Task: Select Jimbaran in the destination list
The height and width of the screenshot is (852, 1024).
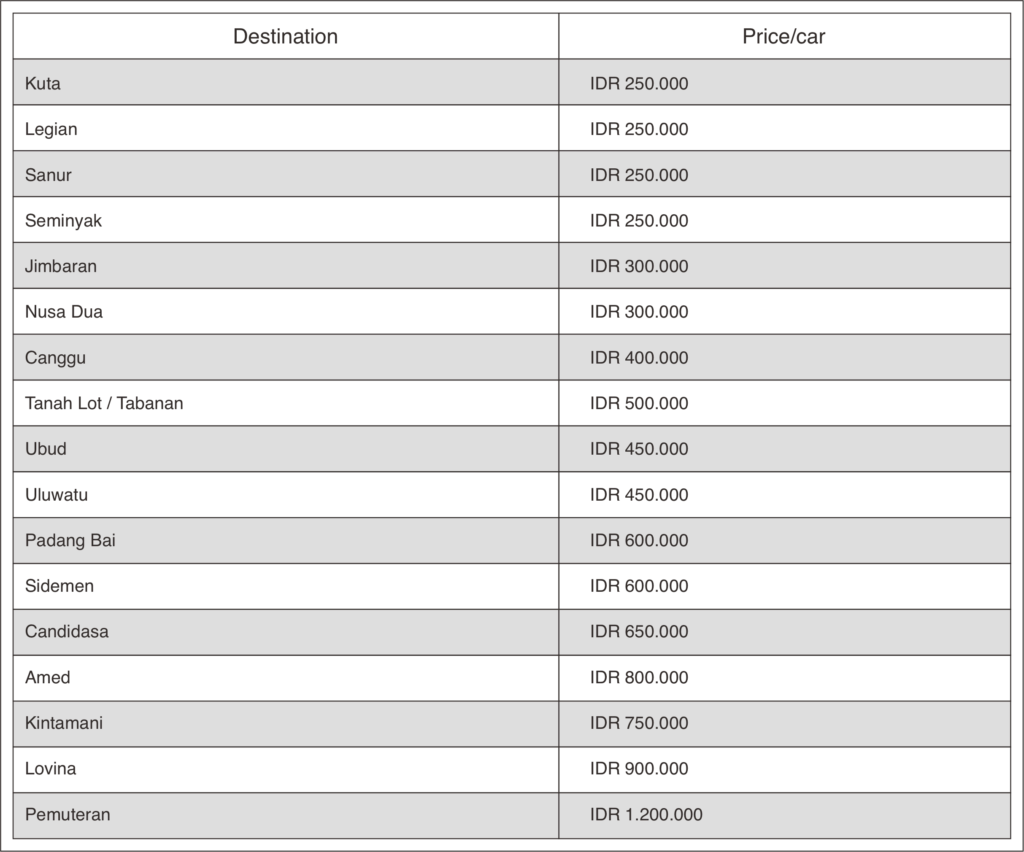Action: [61, 267]
